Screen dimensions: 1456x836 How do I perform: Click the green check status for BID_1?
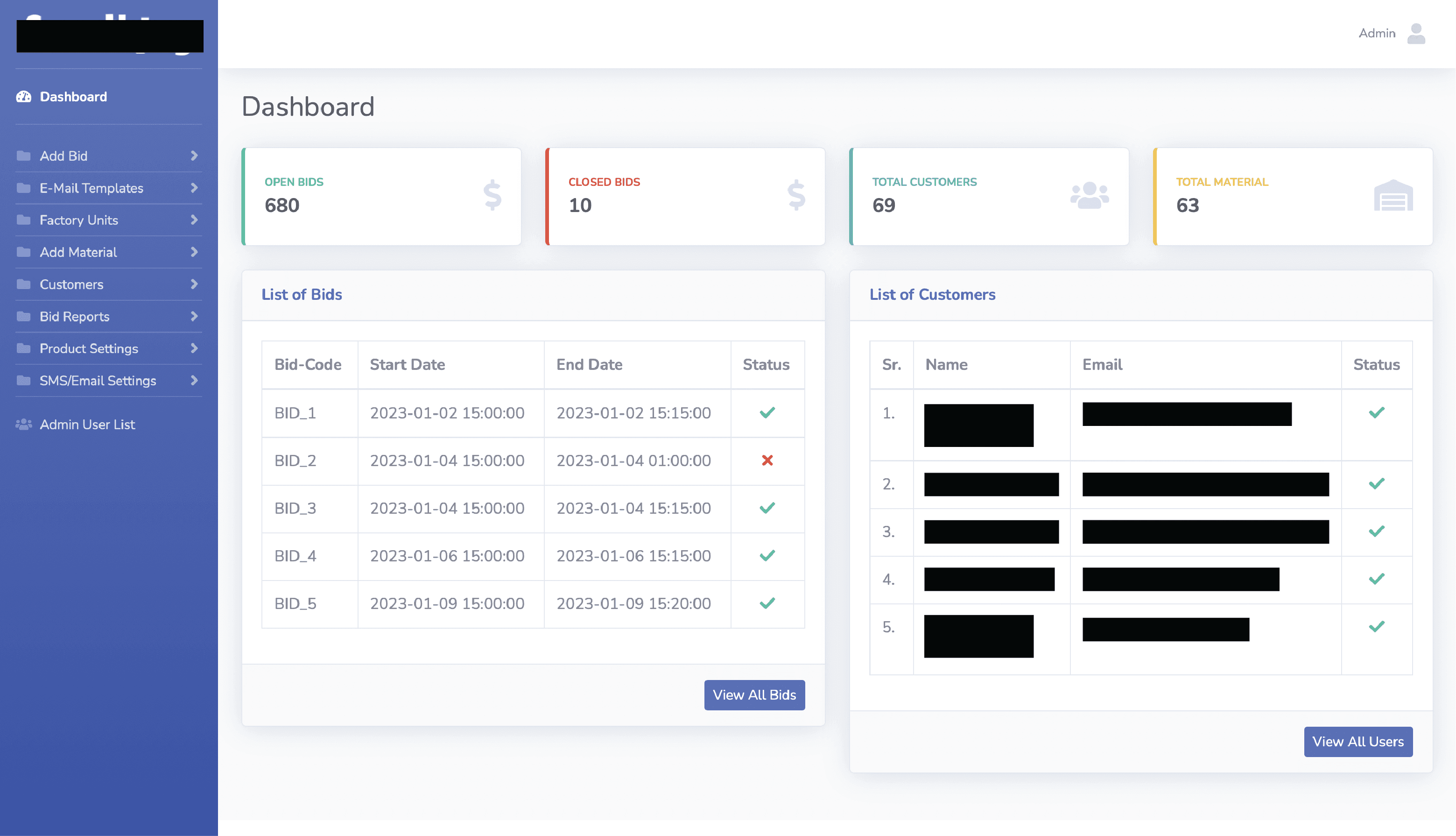pos(767,413)
